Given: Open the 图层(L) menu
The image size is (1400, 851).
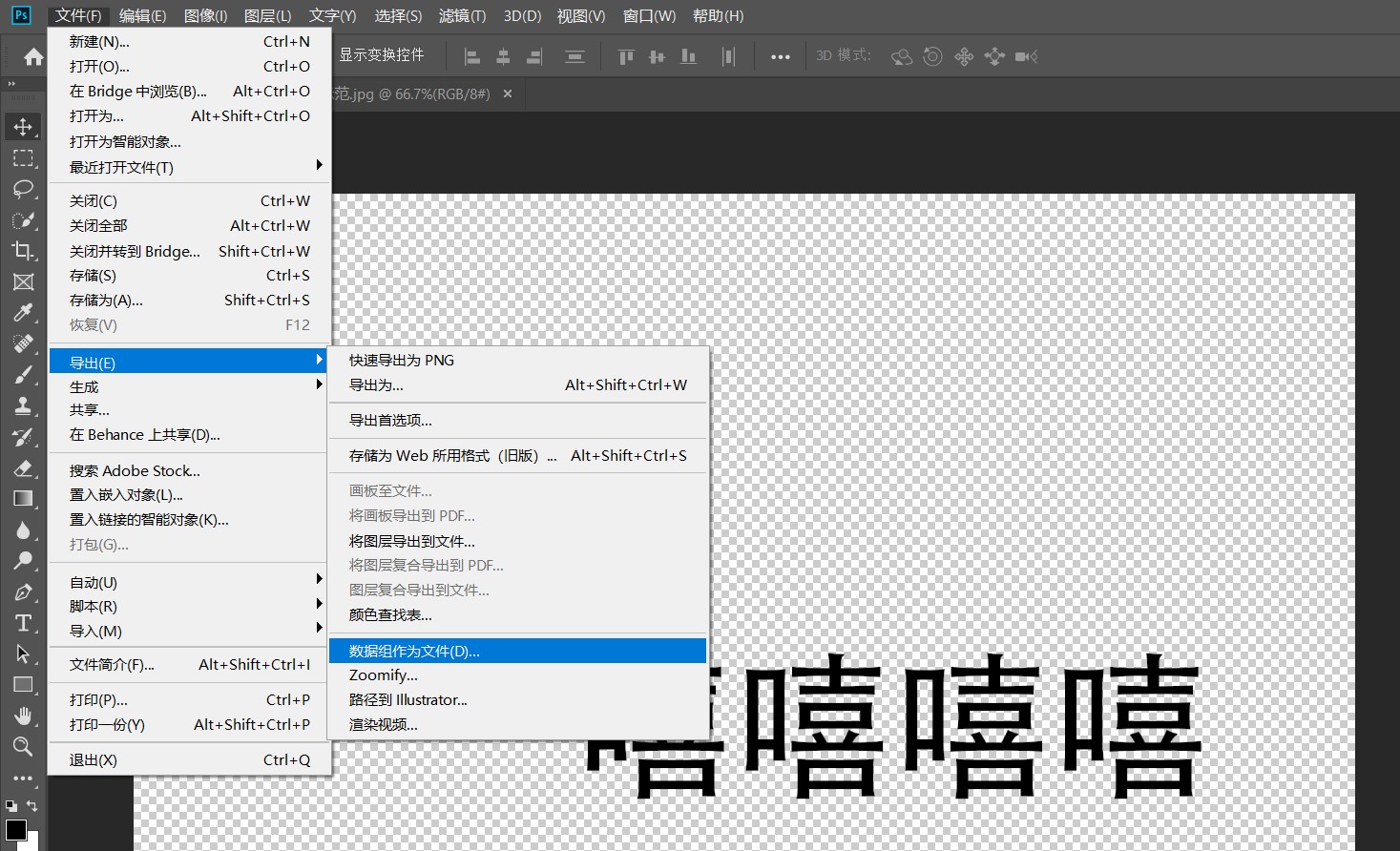Looking at the screenshot, I should [x=268, y=15].
